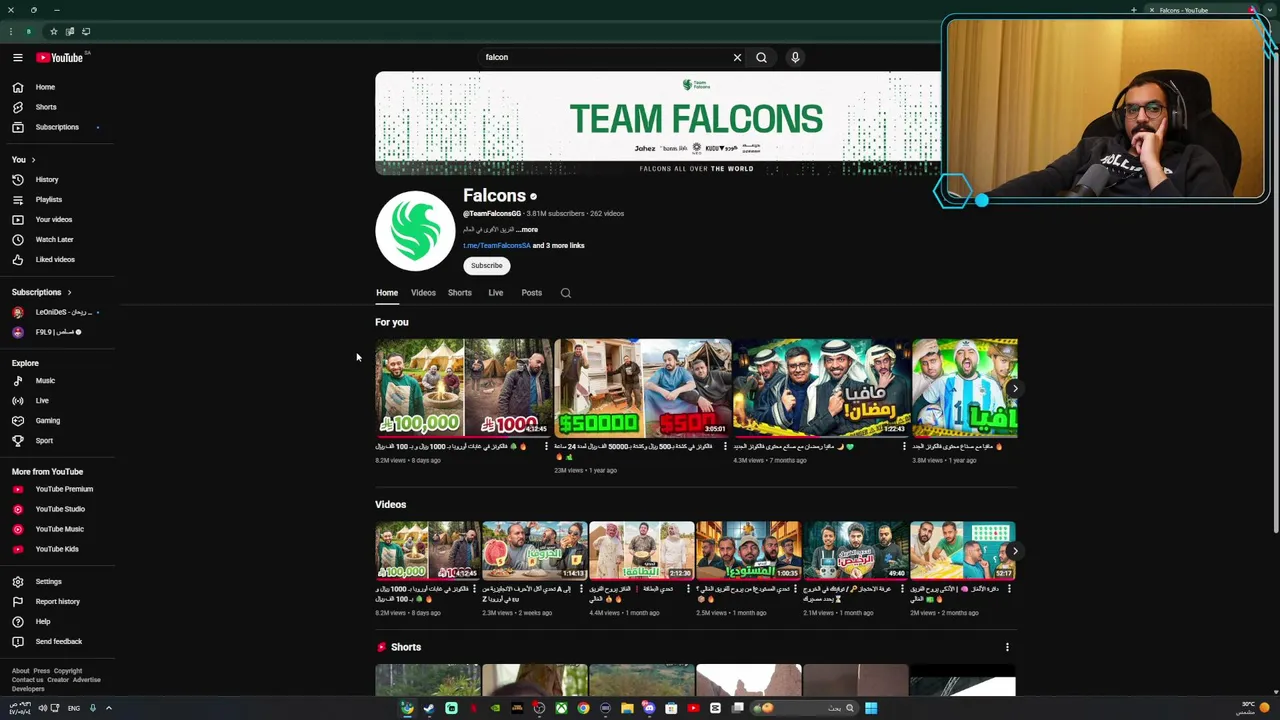1280x720 pixels.
Task: Switch to the Posts tab
Action: [x=532, y=293]
